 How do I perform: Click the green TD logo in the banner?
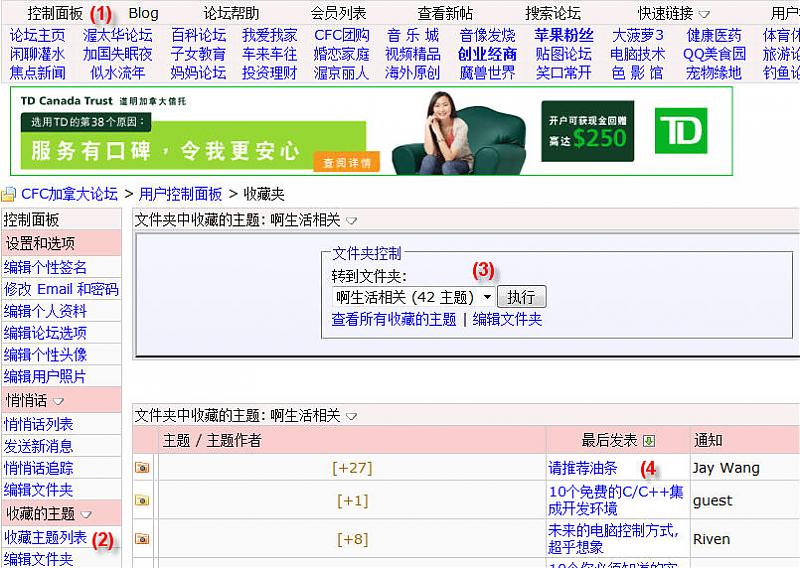tap(681, 131)
